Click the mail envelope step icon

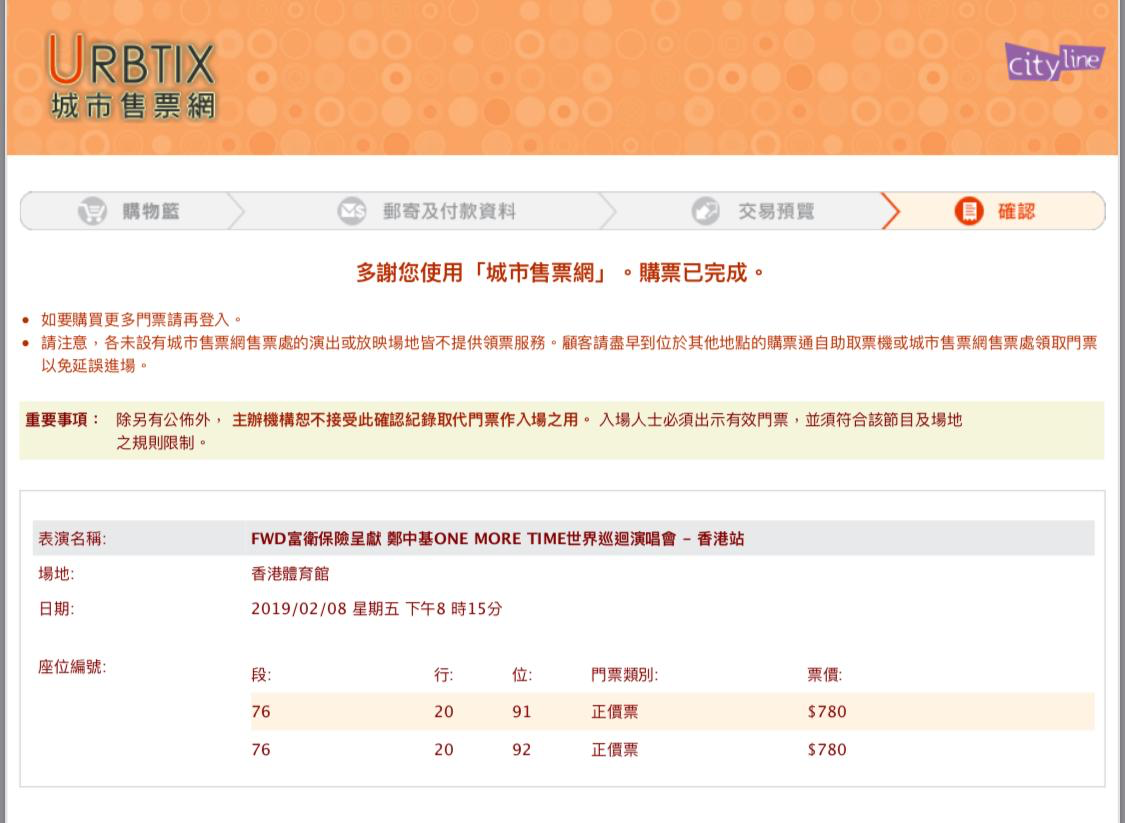[352, 211]
